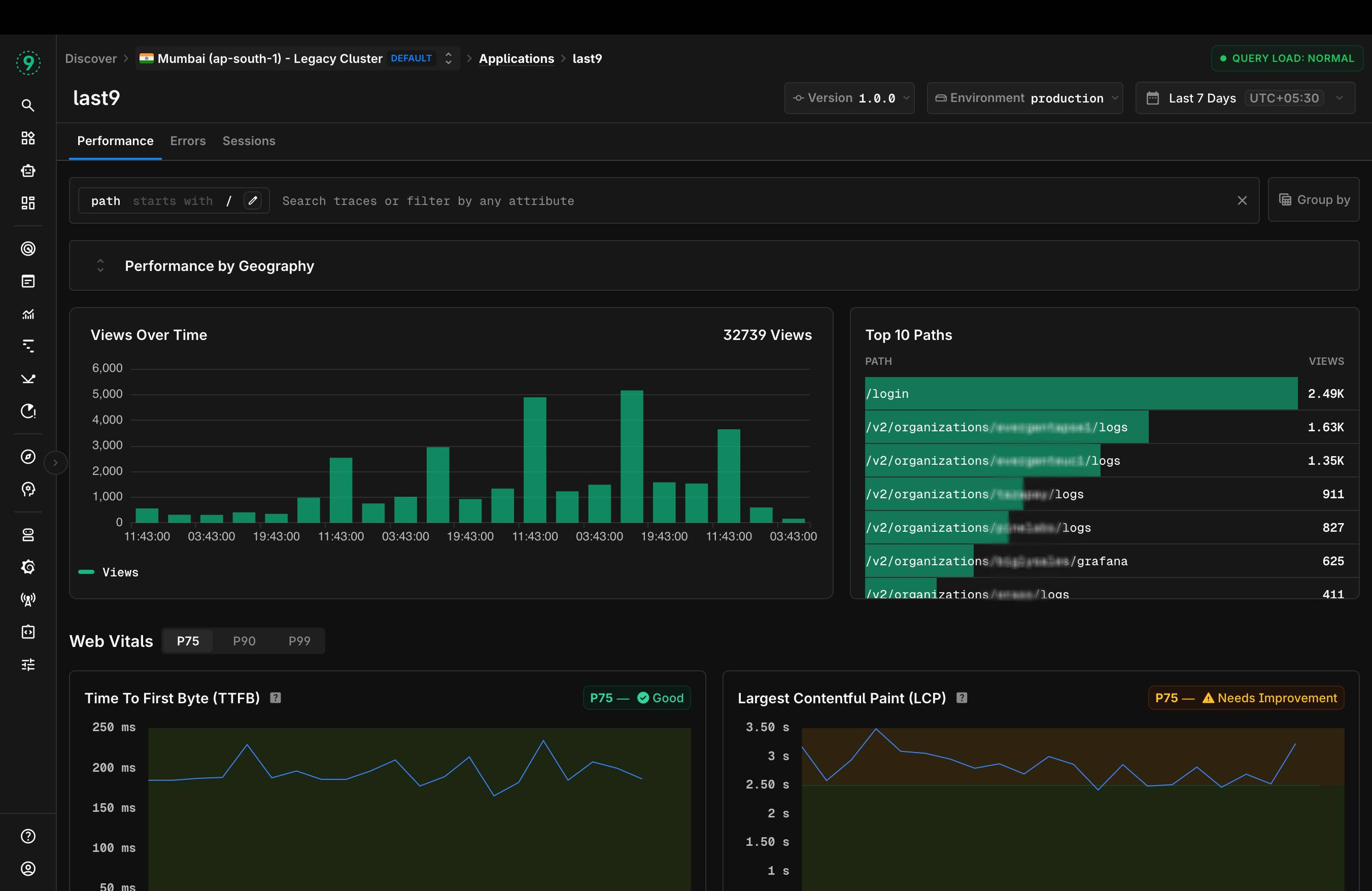The image size is (1372, 891).
Task: Click the Applications breadcrumb link
Action: point(517,58)
